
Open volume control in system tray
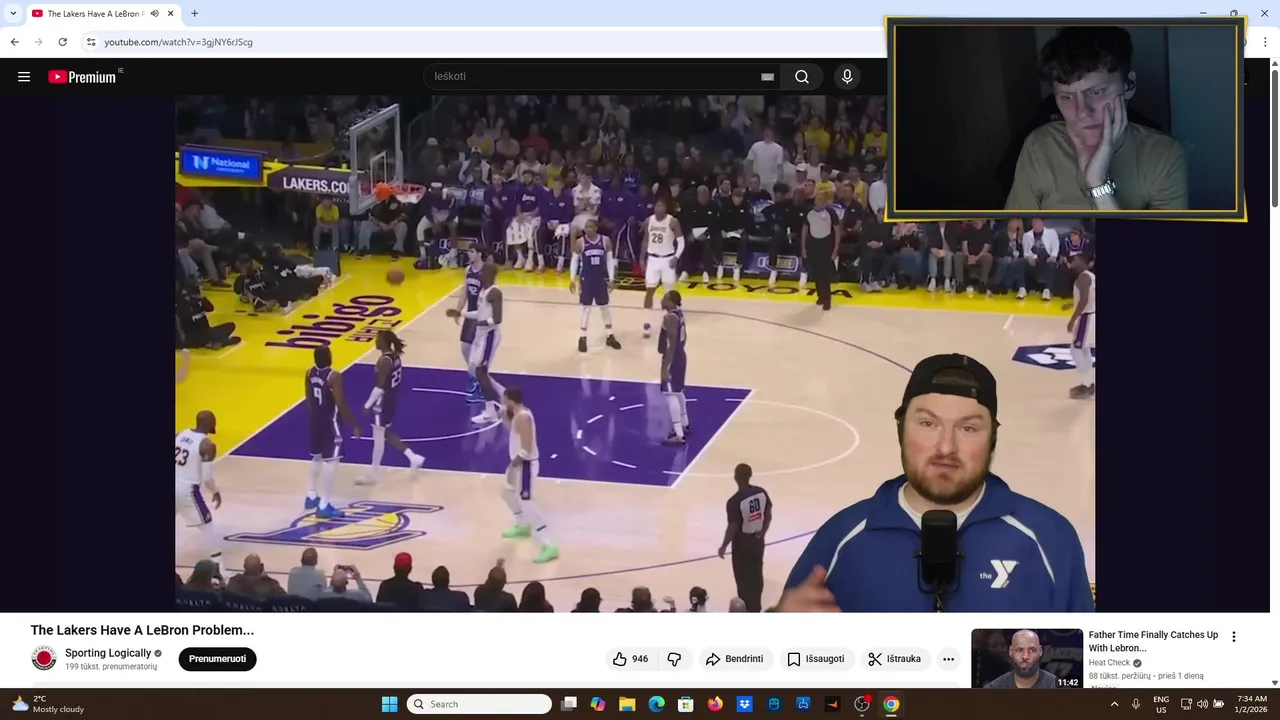pyautogui.click(x=1202, y=704)
